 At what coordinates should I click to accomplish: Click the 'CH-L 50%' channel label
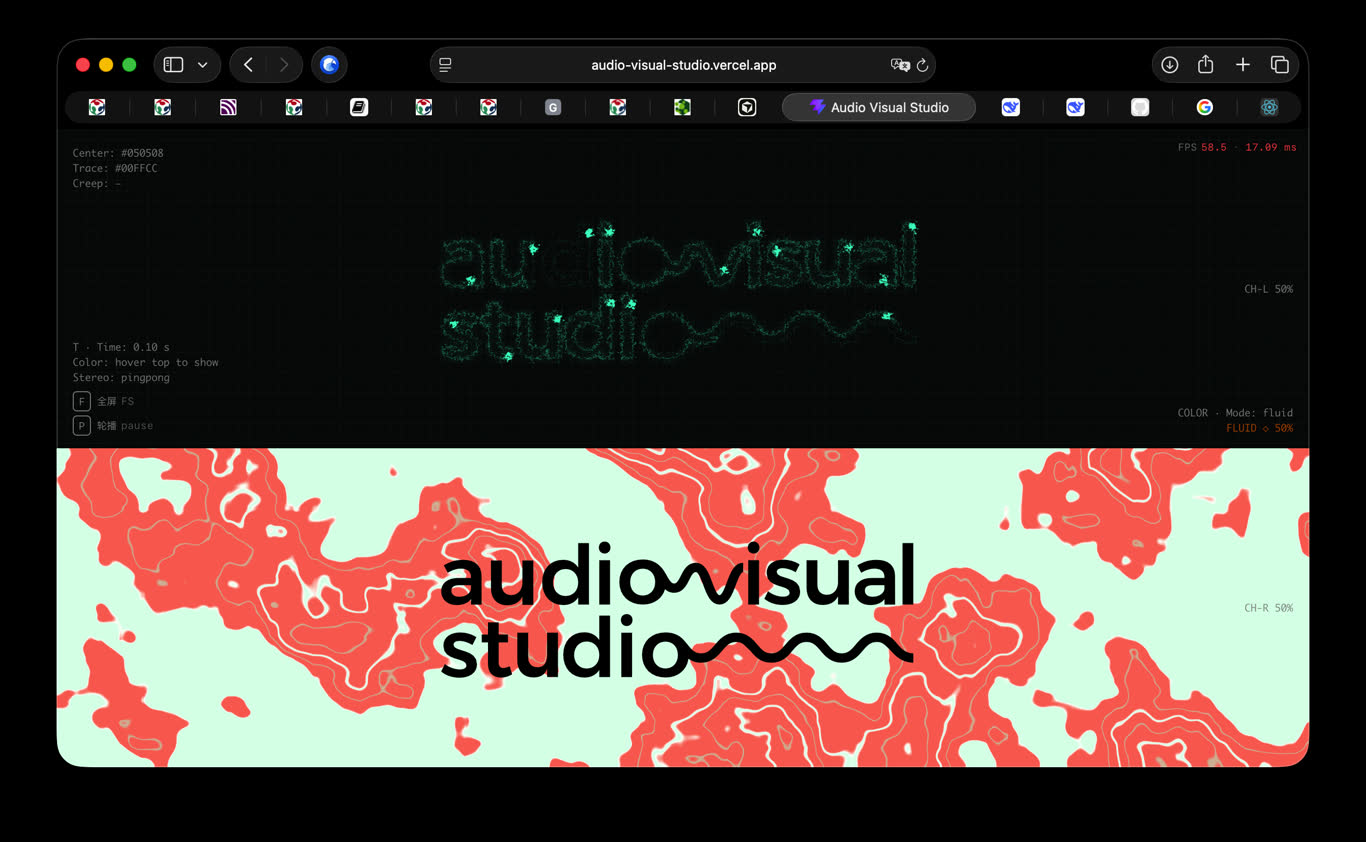point(1268,289)
